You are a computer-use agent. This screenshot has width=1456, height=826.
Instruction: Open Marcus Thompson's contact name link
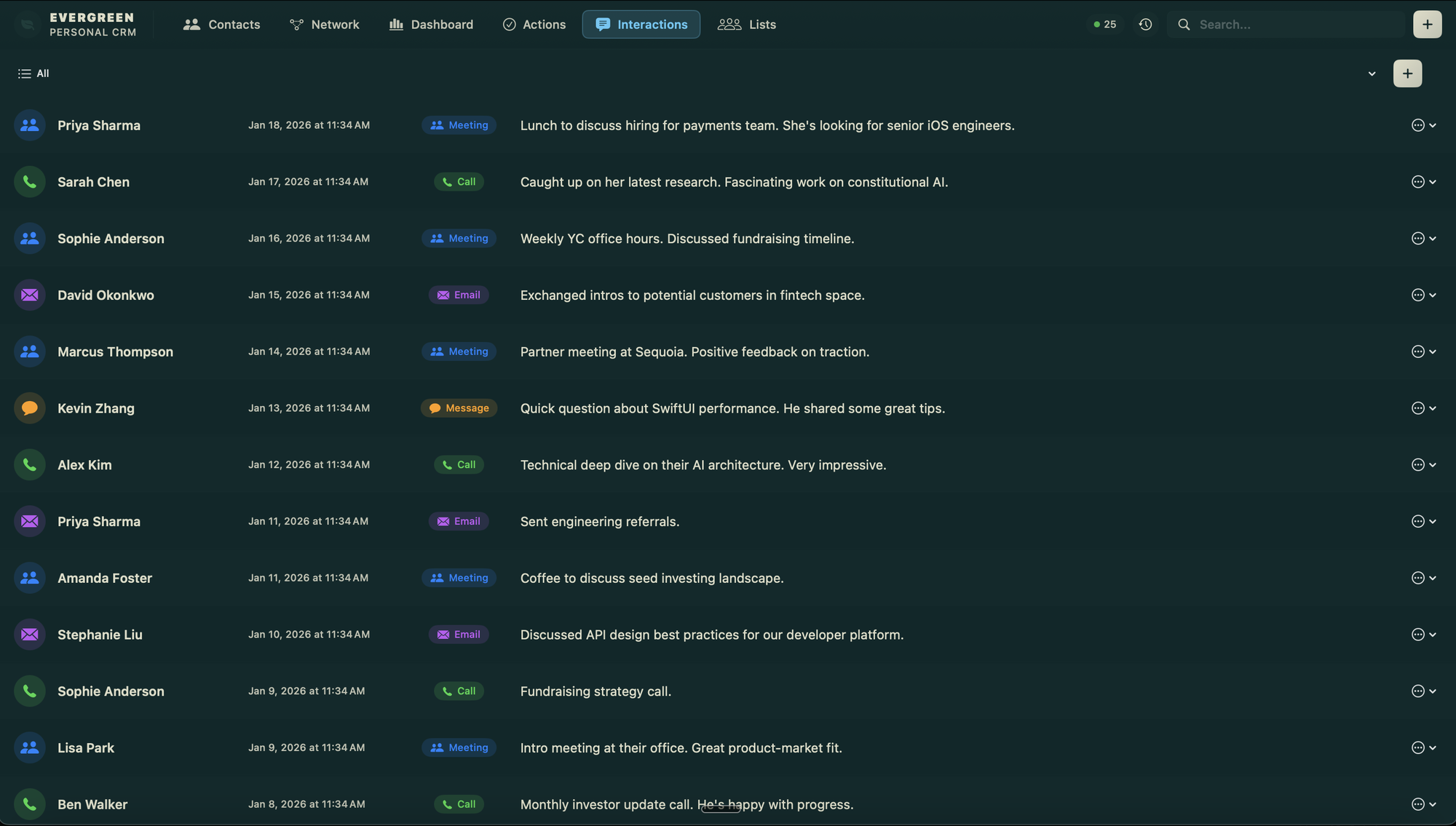115,352
